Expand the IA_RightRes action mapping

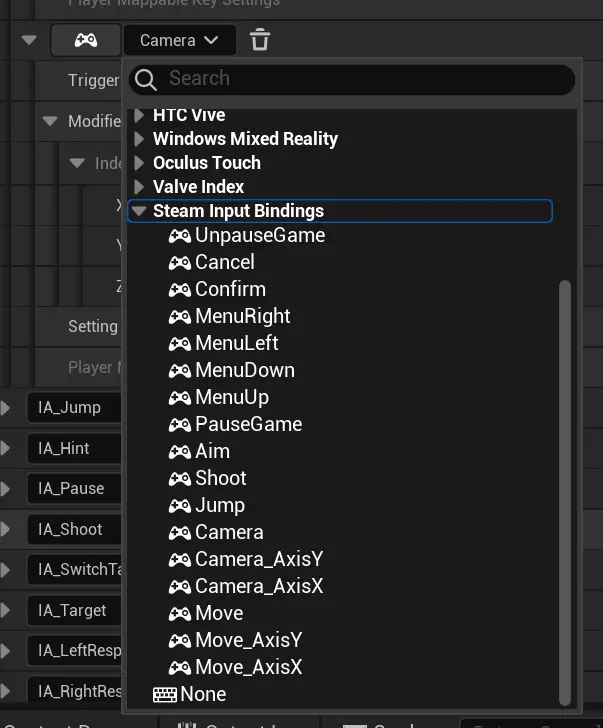(x=5, y=691)
